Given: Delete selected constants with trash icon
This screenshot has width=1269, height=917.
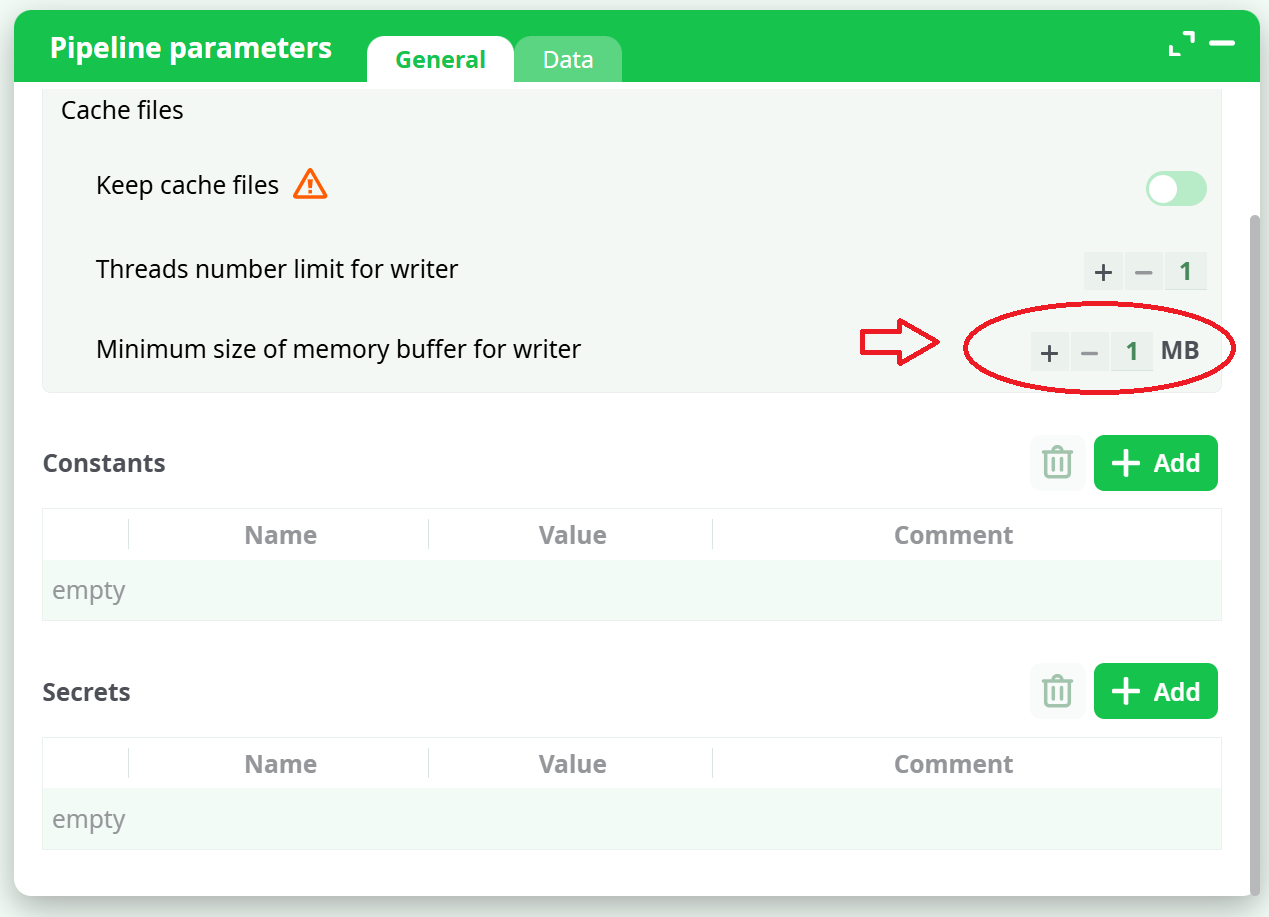Looking at the screenshot, I should click(1057, 463).
